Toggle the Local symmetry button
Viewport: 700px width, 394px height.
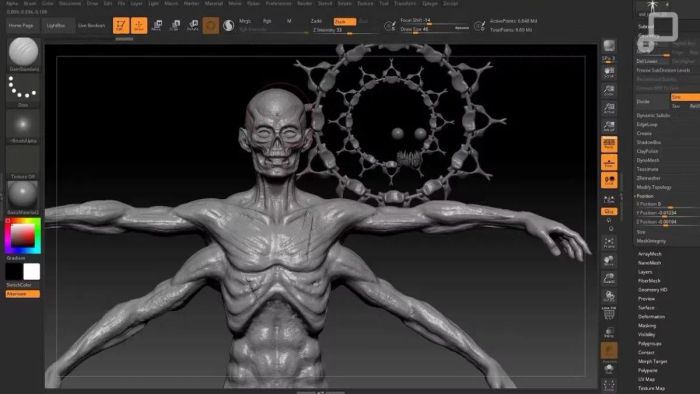pos(609,180)
